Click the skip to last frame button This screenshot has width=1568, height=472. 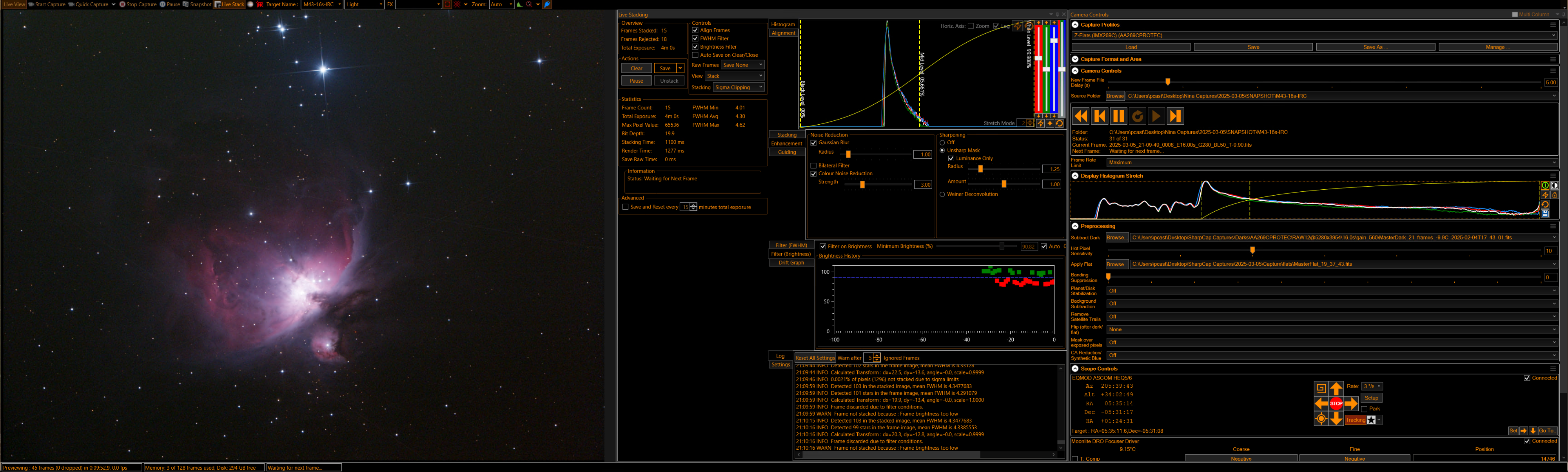(1175, 116)
